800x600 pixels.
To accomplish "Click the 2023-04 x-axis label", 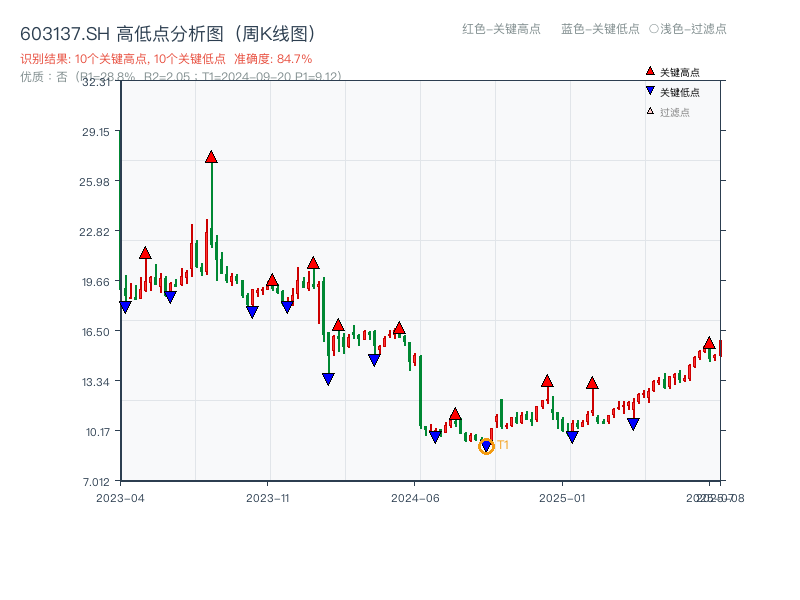I will (120, 498).
